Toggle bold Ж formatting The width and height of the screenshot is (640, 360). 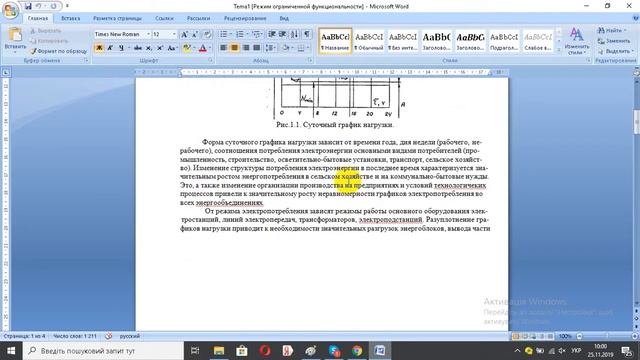(x=99, y=48)
